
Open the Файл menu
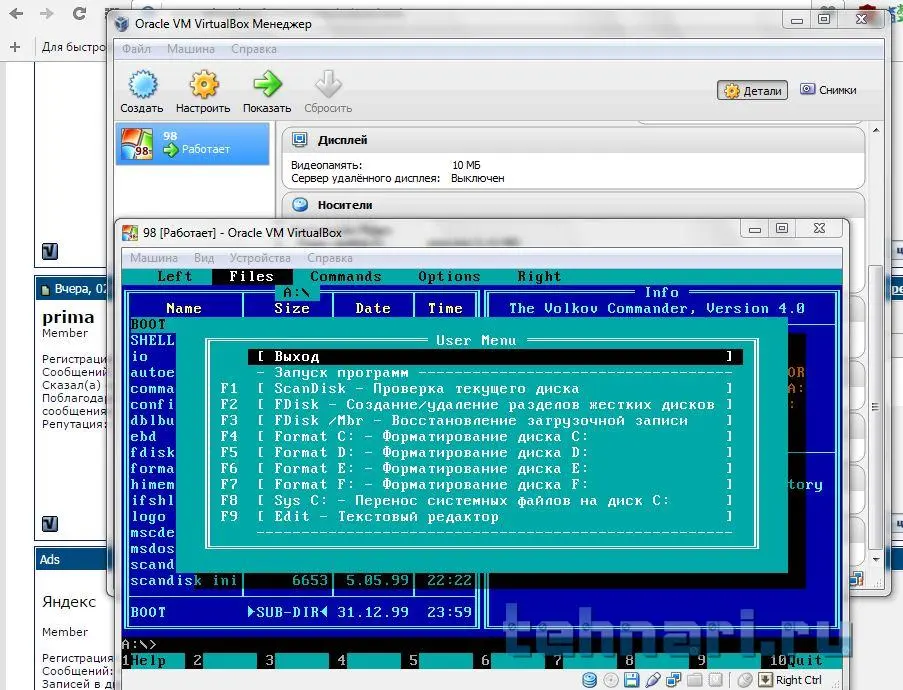[x=137, y=49]
